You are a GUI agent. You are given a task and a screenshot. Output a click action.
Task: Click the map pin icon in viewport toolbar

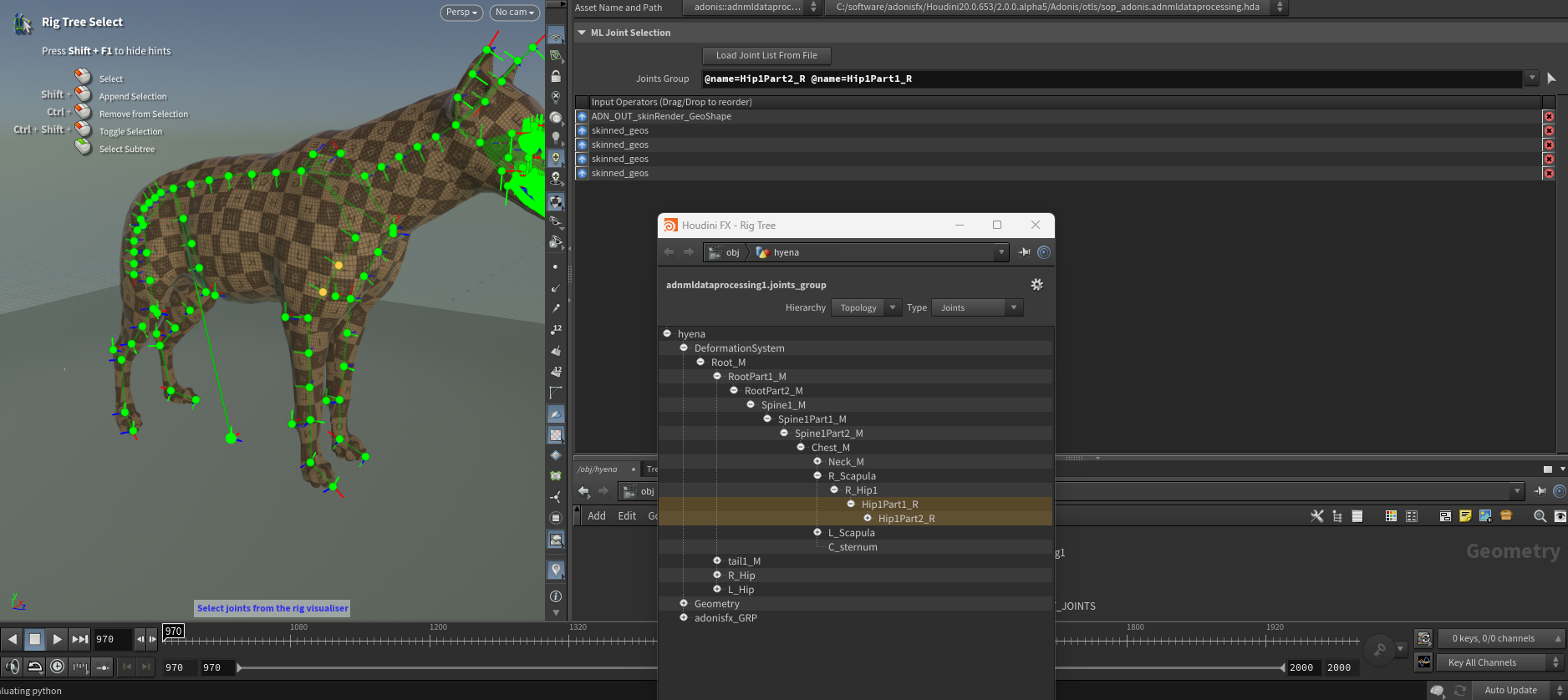tap(556, 570)
